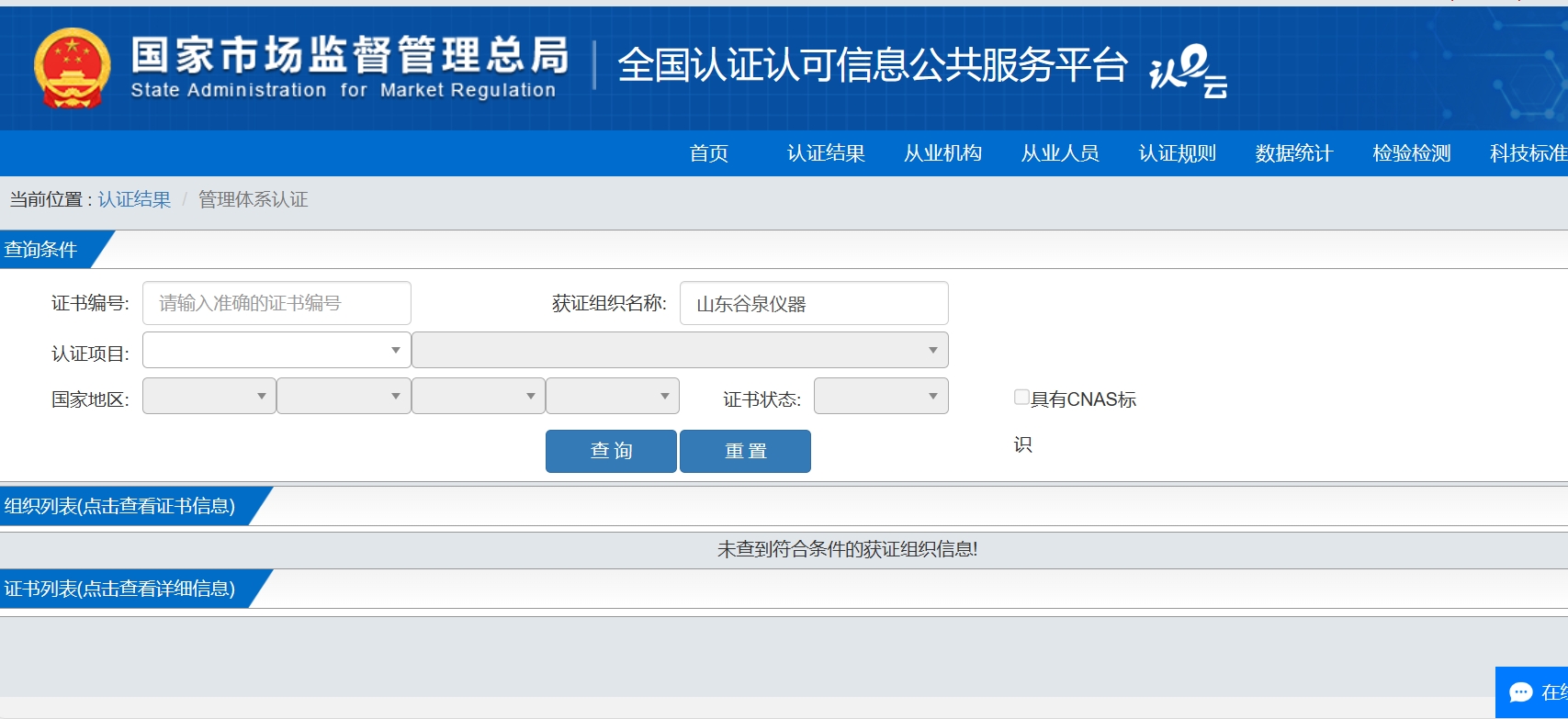Click the 组织列表 section header

point(119,506)
